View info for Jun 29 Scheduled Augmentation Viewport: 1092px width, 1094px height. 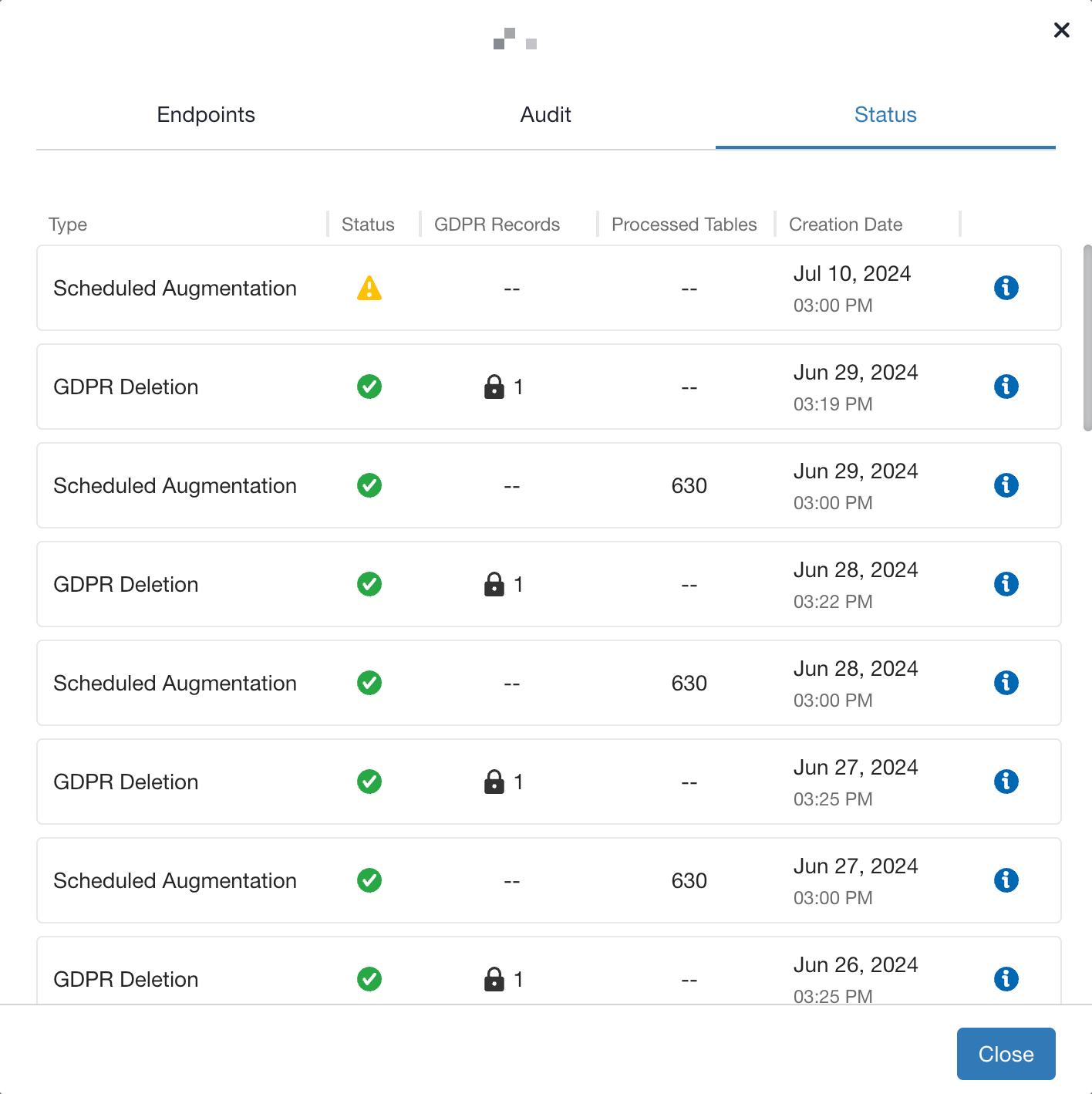click(x=1006, y=485)
